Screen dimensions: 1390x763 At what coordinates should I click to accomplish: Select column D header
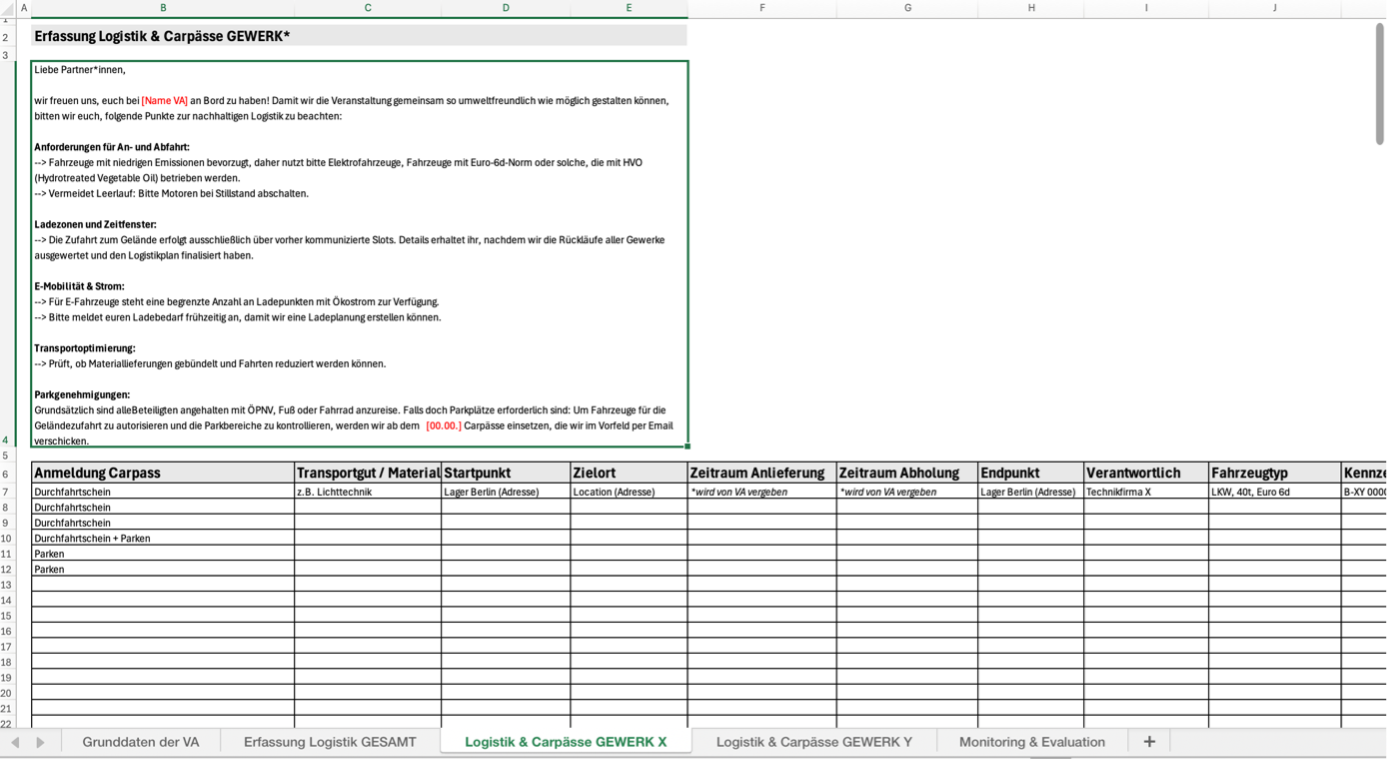pyautogui.click(x=506, y=8)
